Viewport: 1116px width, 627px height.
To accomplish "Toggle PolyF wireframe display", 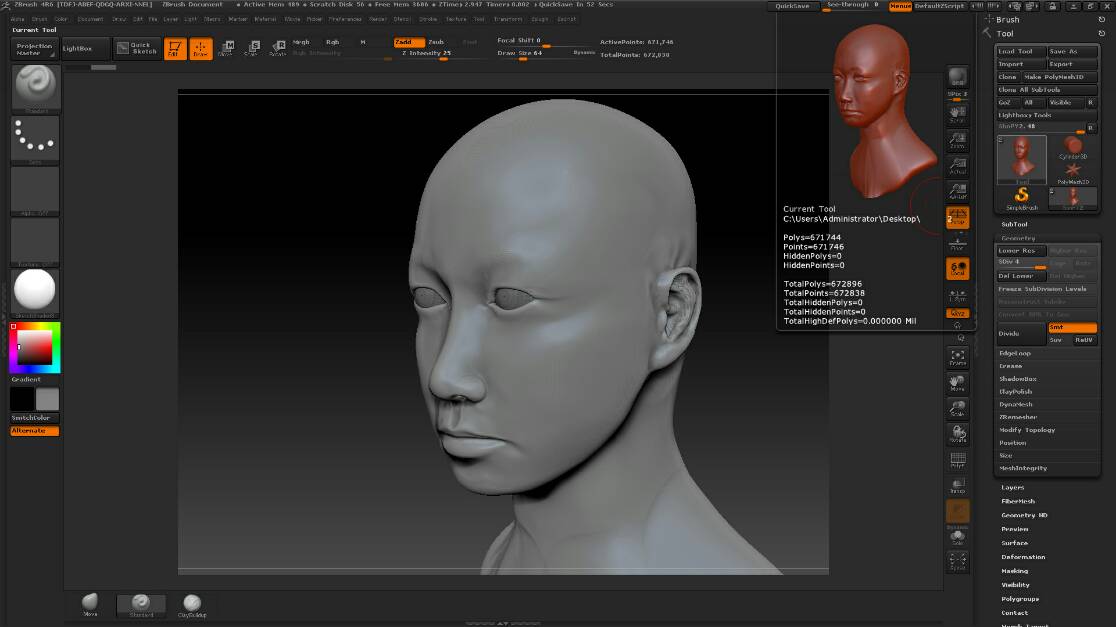I will 957,460.
